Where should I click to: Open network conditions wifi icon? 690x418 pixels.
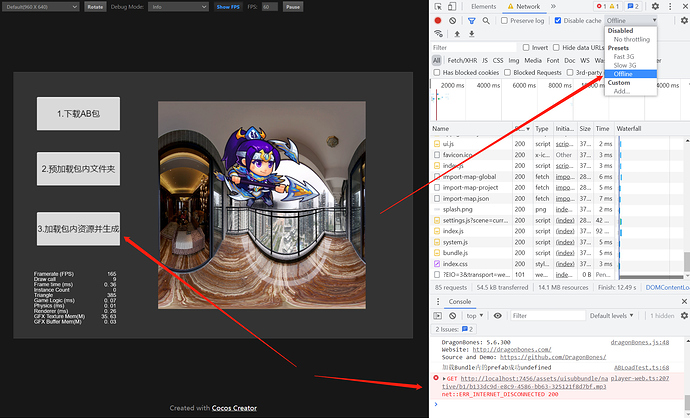[438, 33]
